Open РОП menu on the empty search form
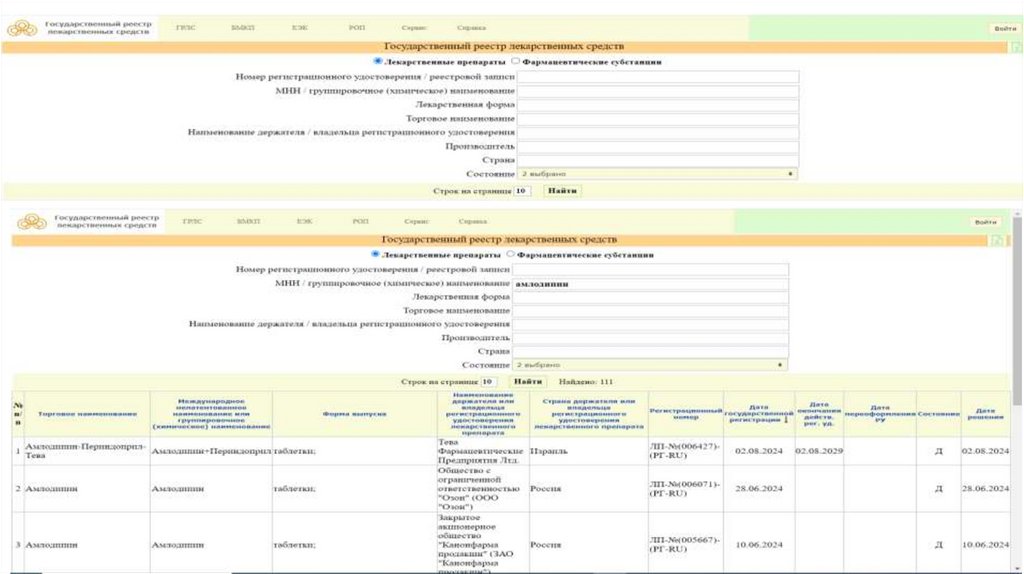Image resolution: width=1024 pixels, height=574 pixels. click(357, 28)
